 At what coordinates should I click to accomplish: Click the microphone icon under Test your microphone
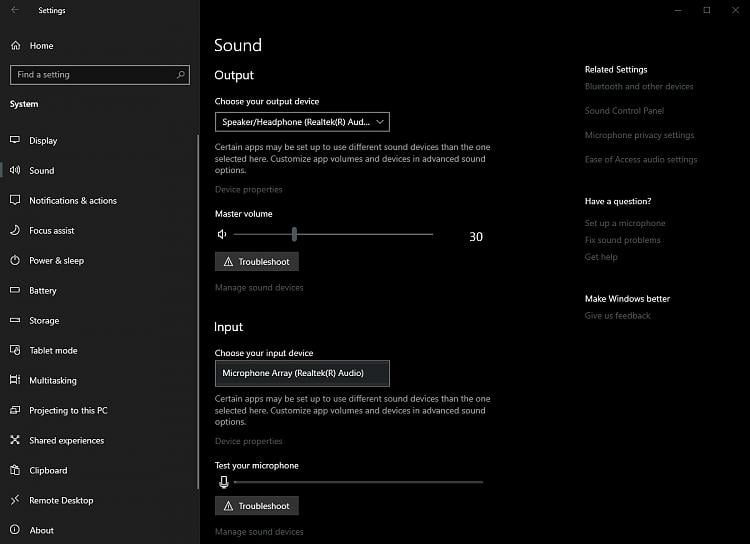click(223, 482)
